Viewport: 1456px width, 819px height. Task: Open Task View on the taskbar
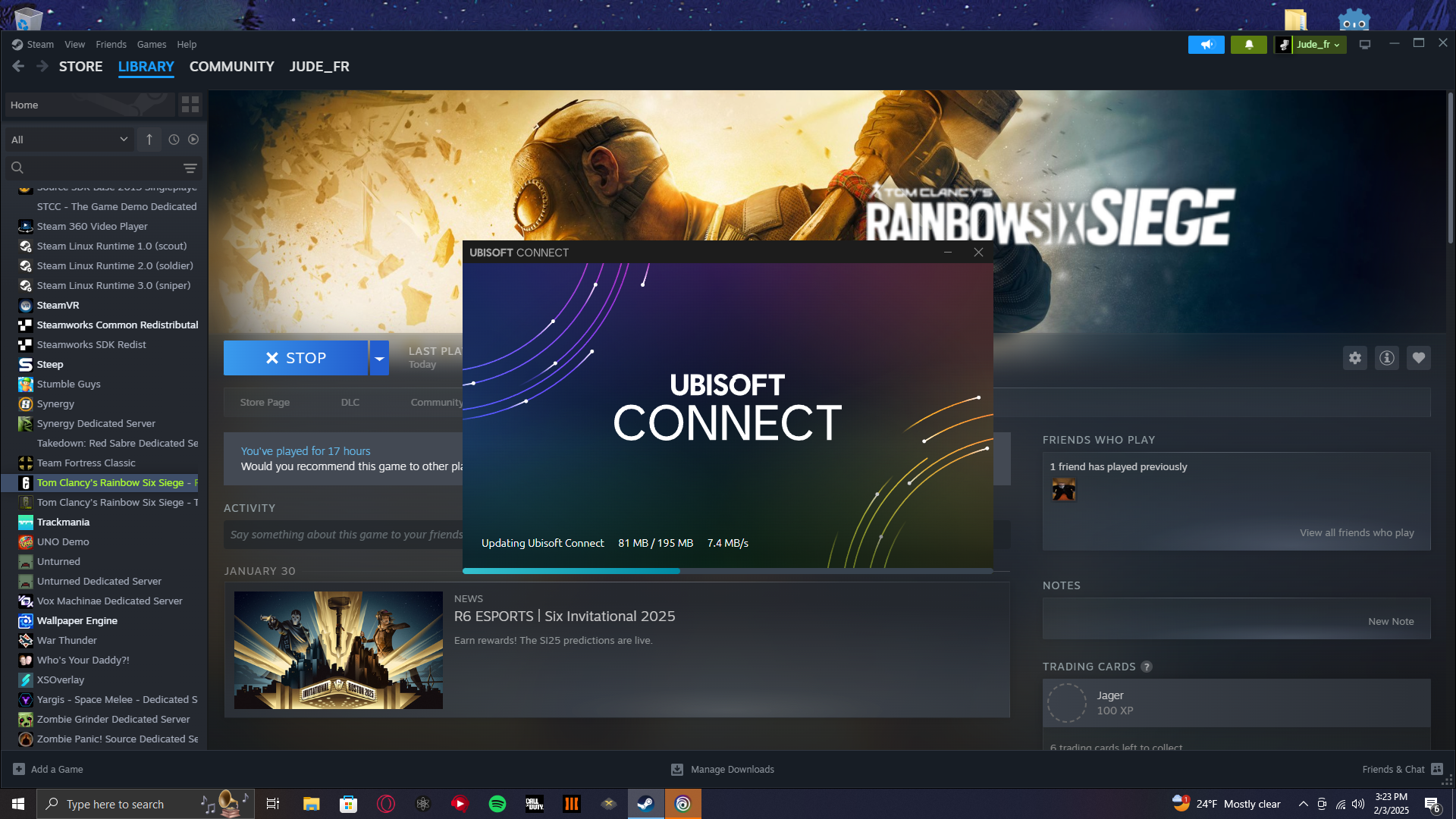[x=273, y=804]
